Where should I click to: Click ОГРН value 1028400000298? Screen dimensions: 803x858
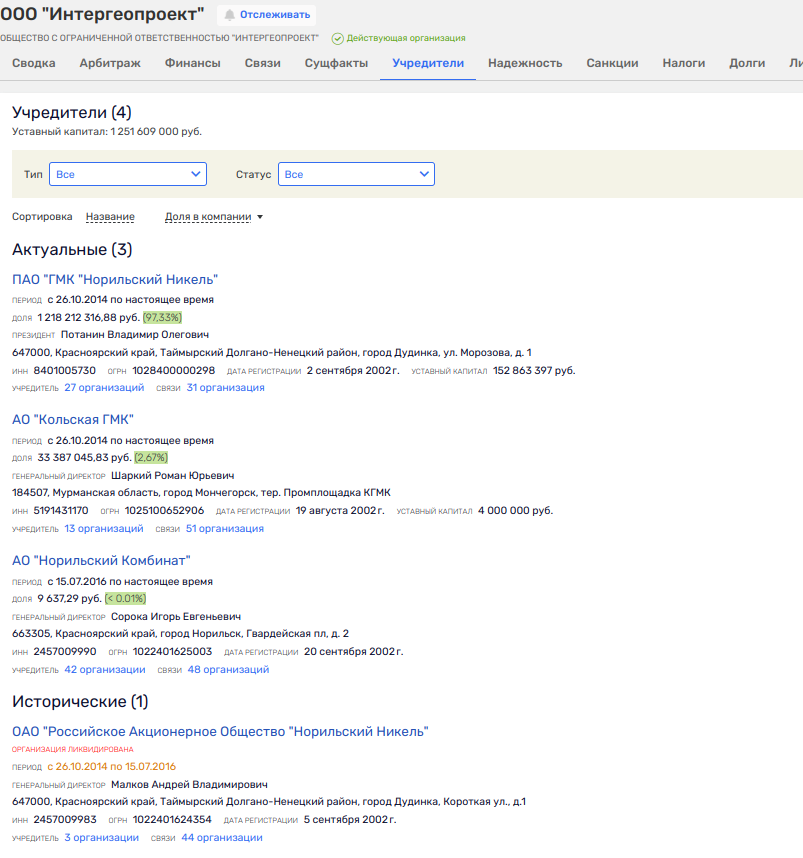coord(174,370)
